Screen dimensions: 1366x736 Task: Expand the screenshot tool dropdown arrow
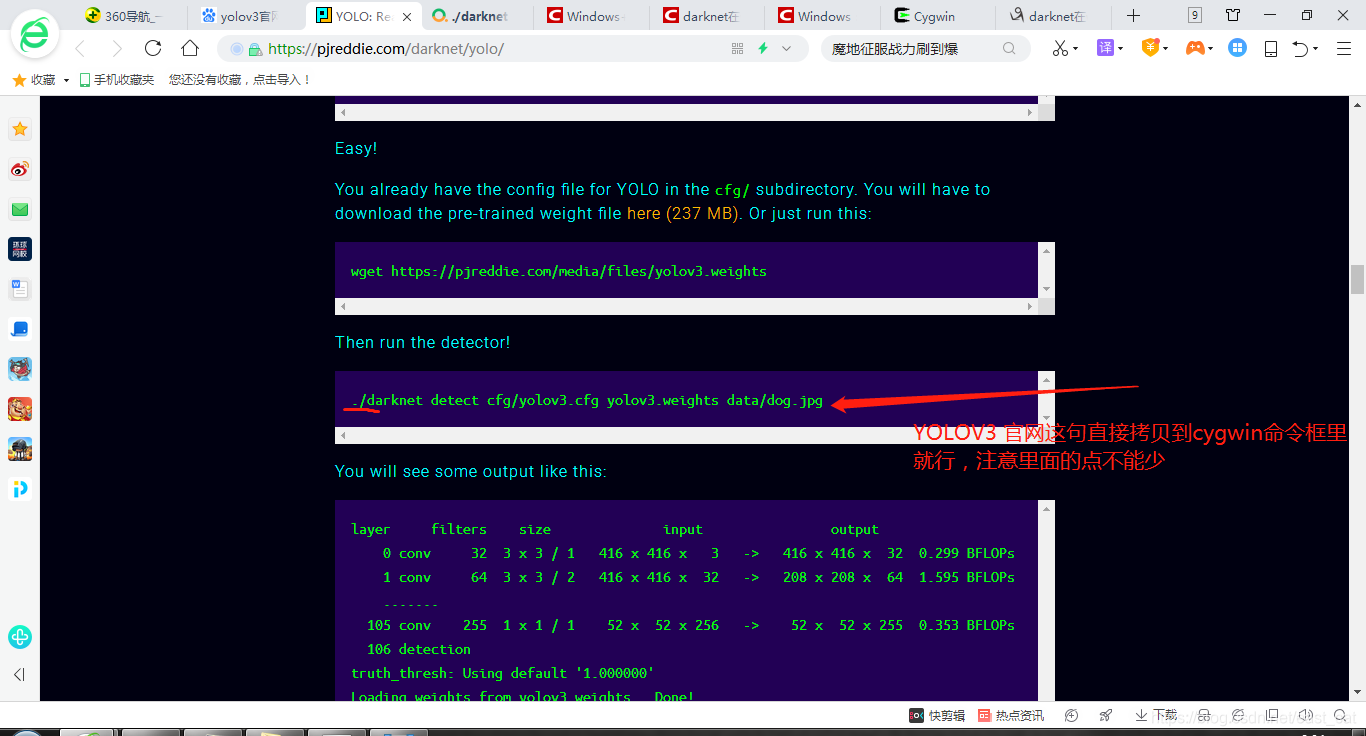[1075, 49]
